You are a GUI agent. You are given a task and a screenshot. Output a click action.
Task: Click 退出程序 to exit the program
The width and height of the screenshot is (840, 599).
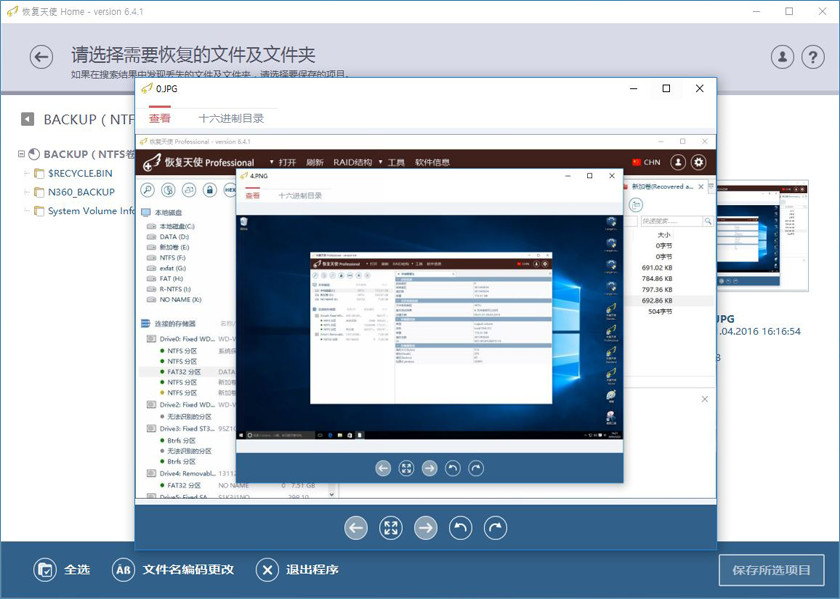297,570
